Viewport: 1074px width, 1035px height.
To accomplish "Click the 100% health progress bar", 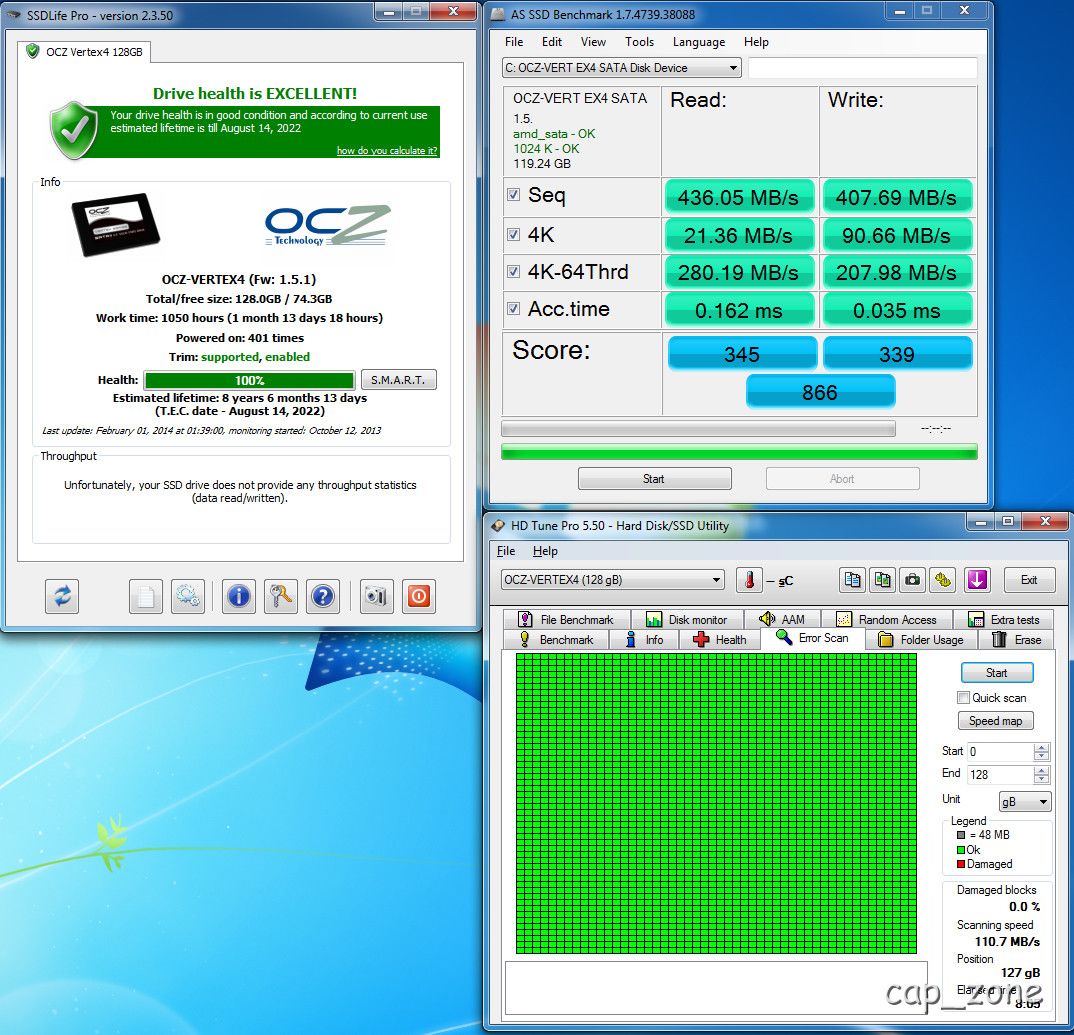I will [x=249, y=380].
